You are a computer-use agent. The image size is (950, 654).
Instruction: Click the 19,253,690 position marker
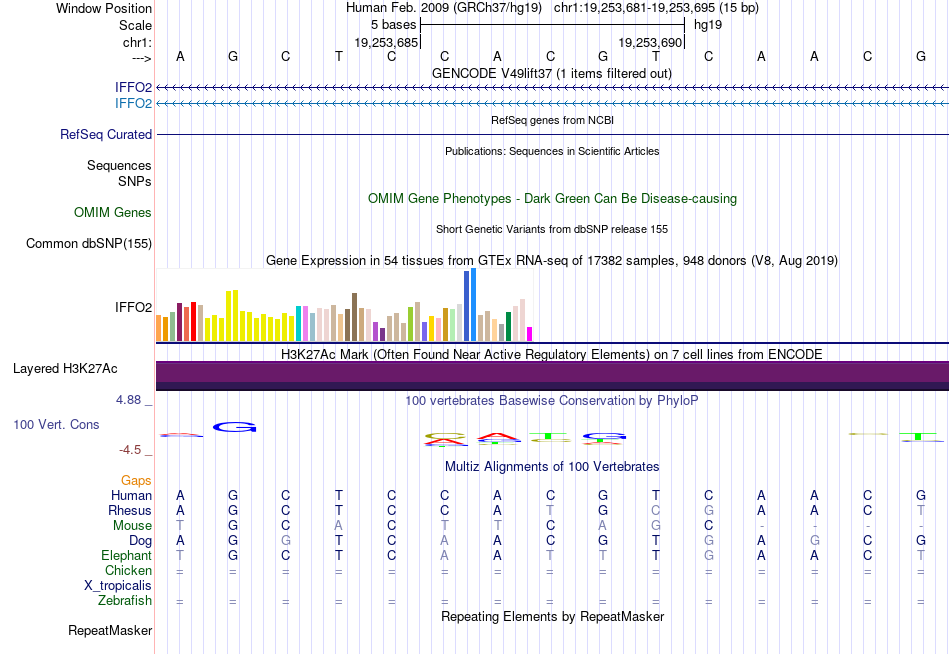651,42
